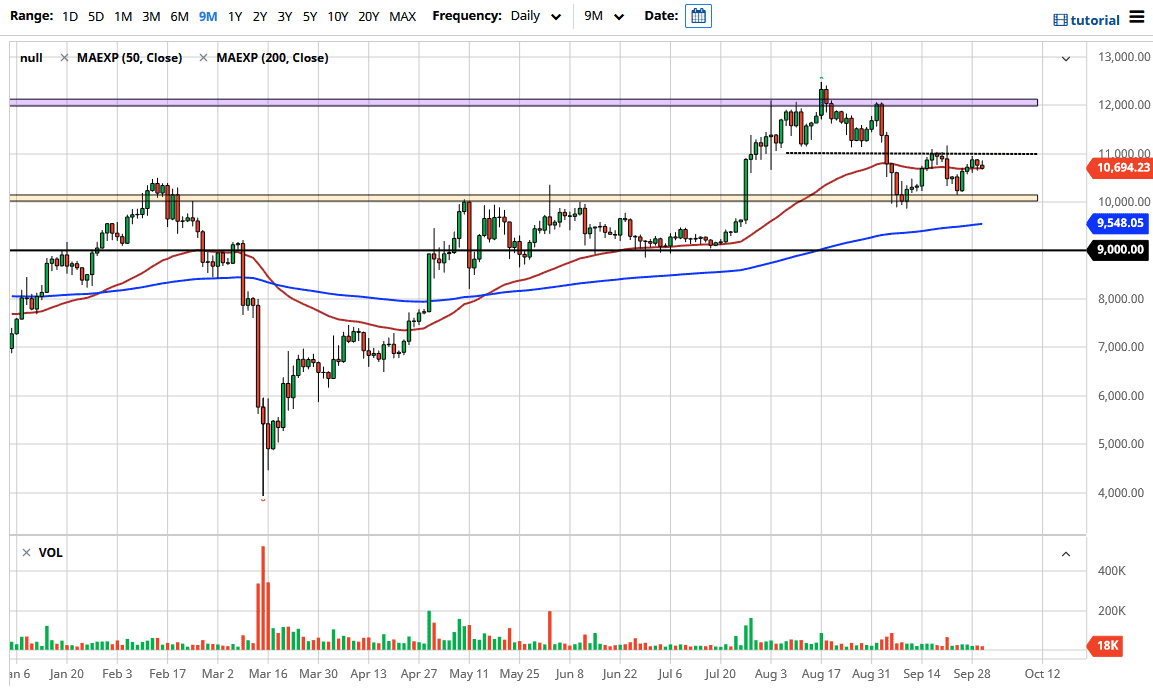Click the 400K volume axis label
1153x689 pixels.
[1112, 571]
